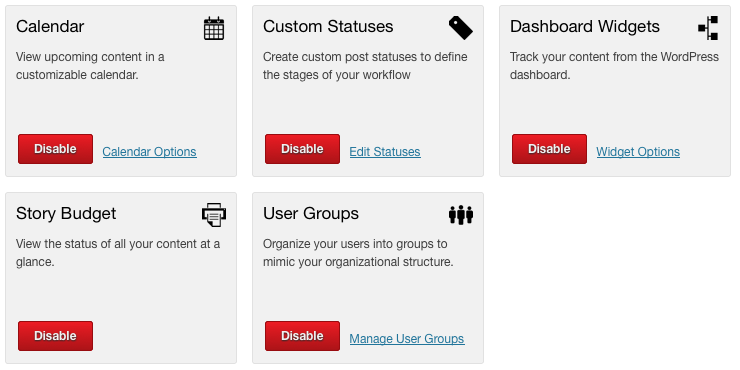Disable the Calendar module

(55, 149)
